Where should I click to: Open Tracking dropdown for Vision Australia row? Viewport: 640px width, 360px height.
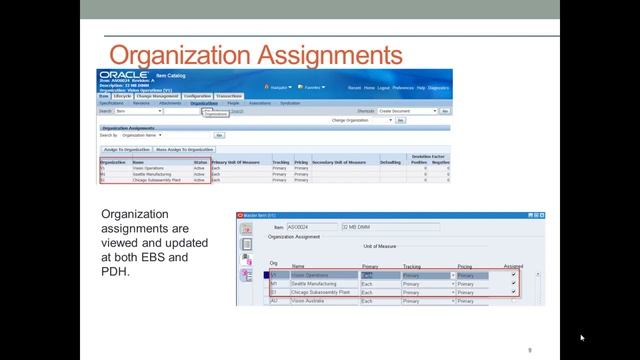[453, 301]
